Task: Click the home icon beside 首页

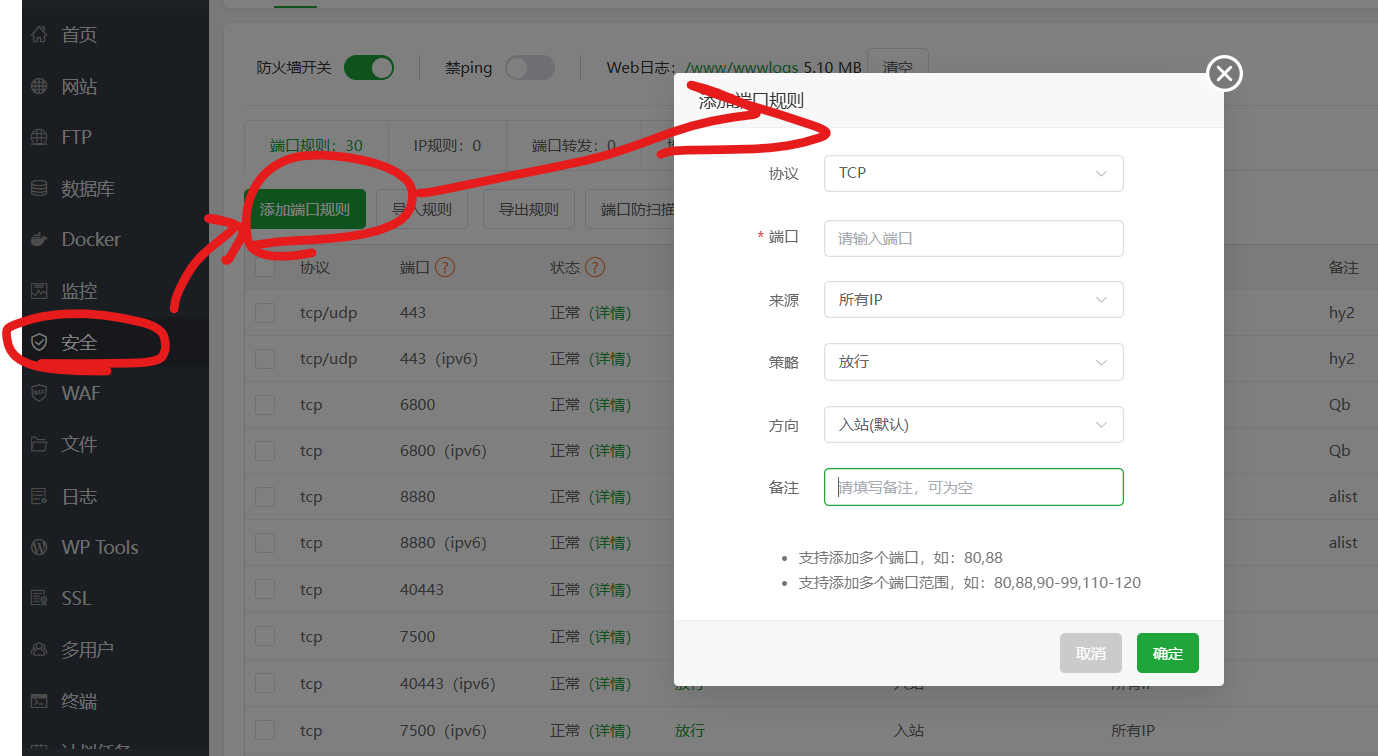Action: (x=39, y=35)
